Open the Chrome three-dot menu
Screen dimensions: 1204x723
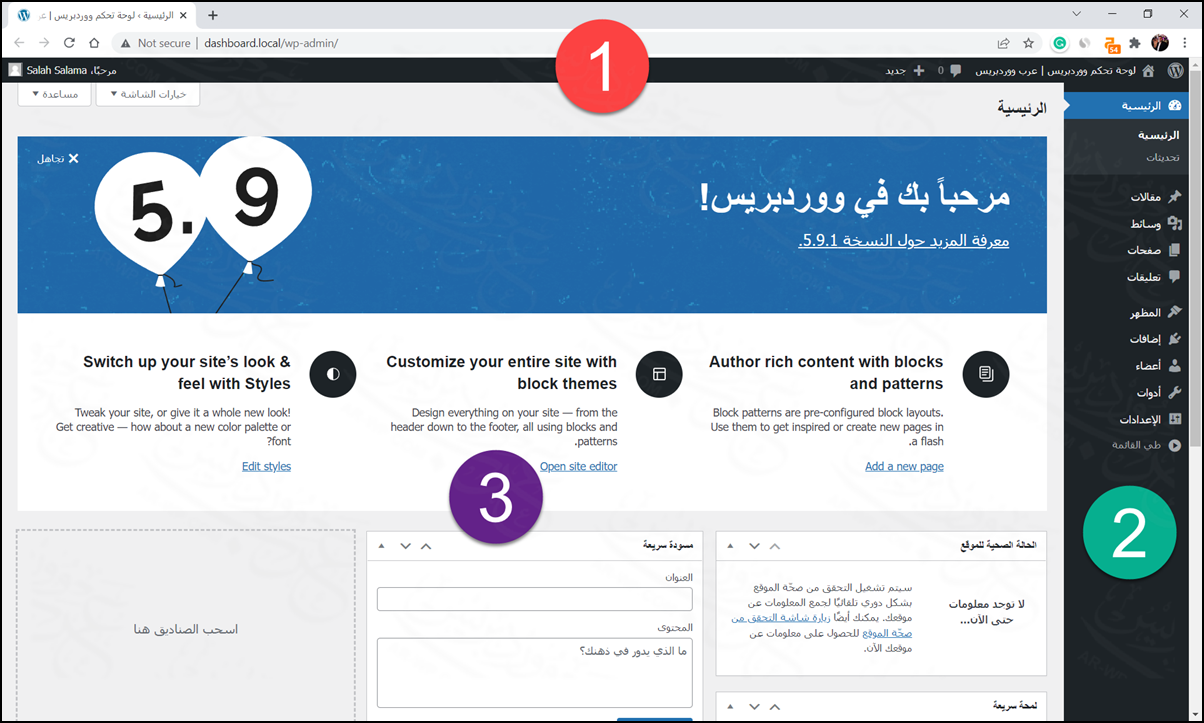tap(1185, 43)
